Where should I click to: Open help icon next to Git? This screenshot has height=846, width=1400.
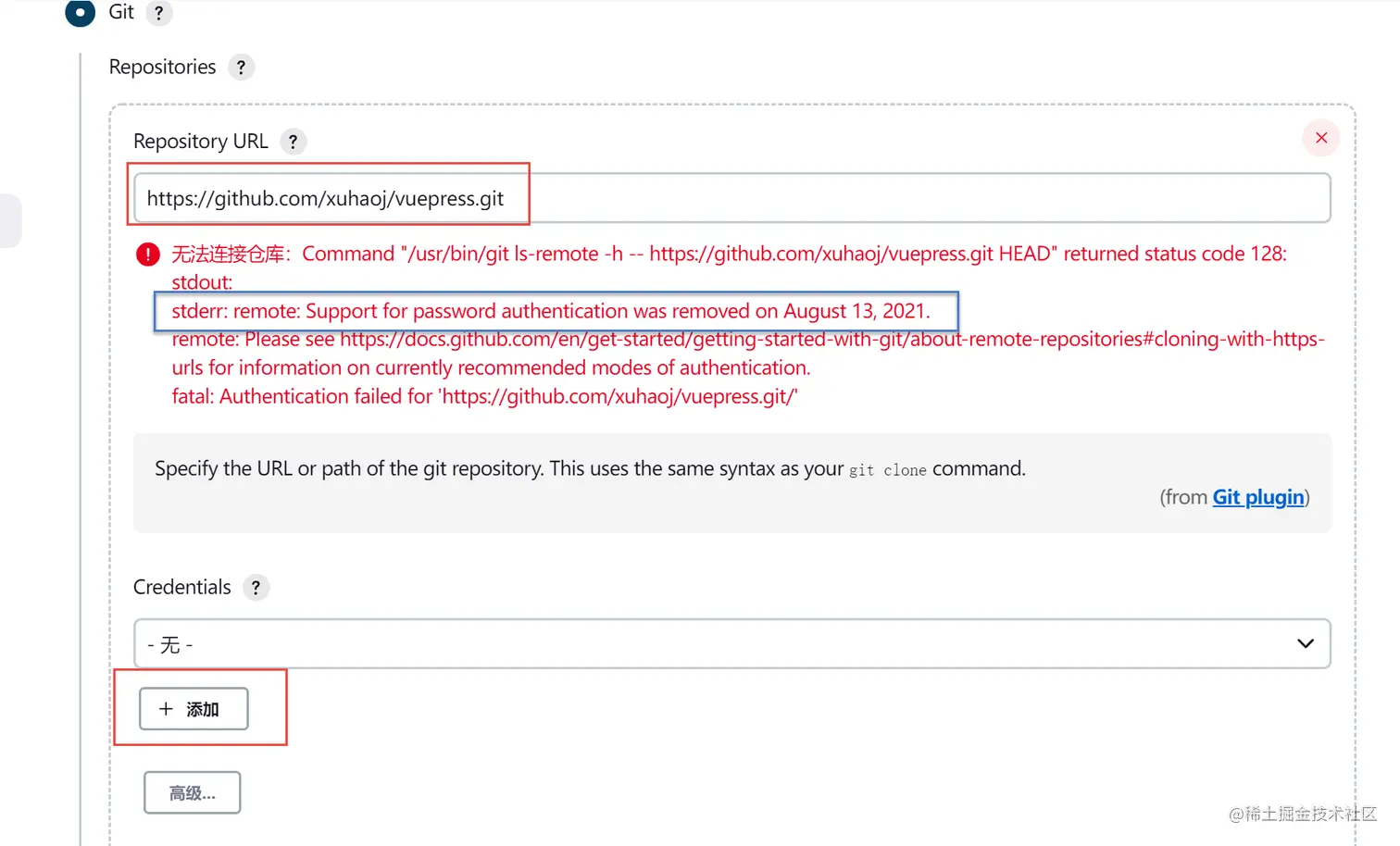(158, 13)
